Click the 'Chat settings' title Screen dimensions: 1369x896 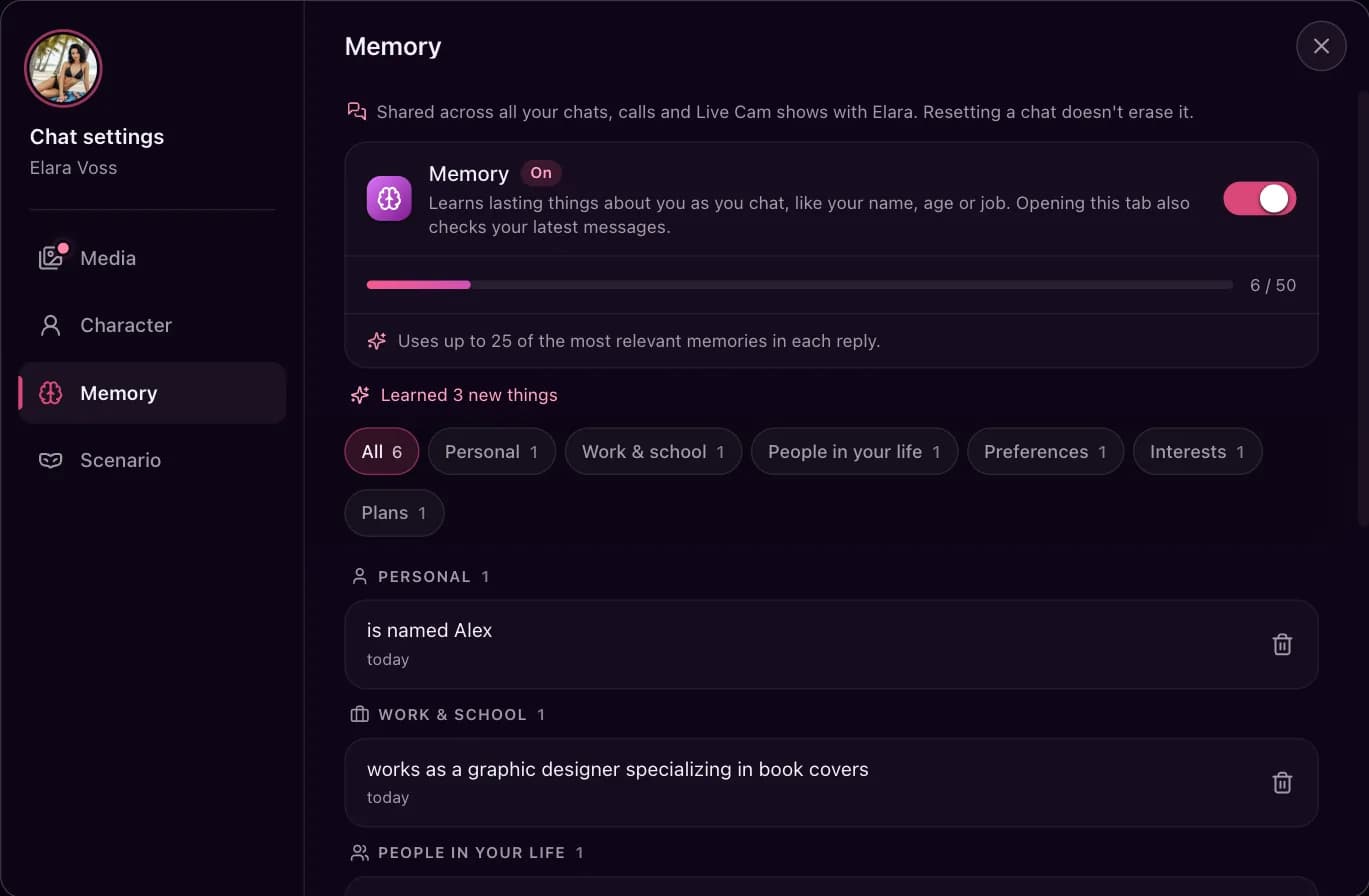(97, 137)
